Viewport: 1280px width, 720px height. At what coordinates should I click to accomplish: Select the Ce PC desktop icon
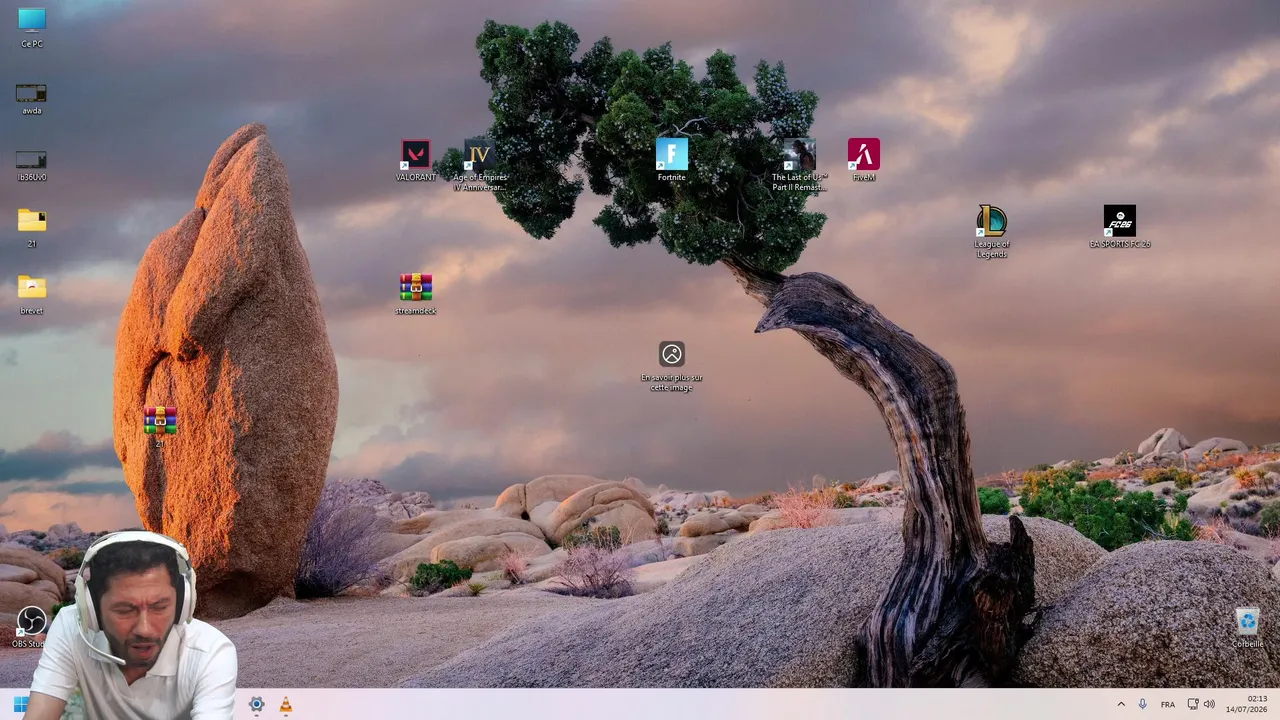pyautogui.click(x=31, y=27)
